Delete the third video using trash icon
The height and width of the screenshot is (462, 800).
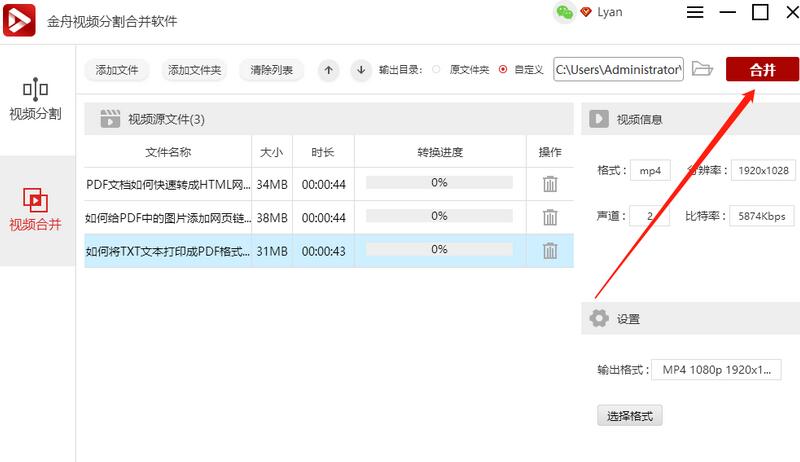click(x=550, y=250)
